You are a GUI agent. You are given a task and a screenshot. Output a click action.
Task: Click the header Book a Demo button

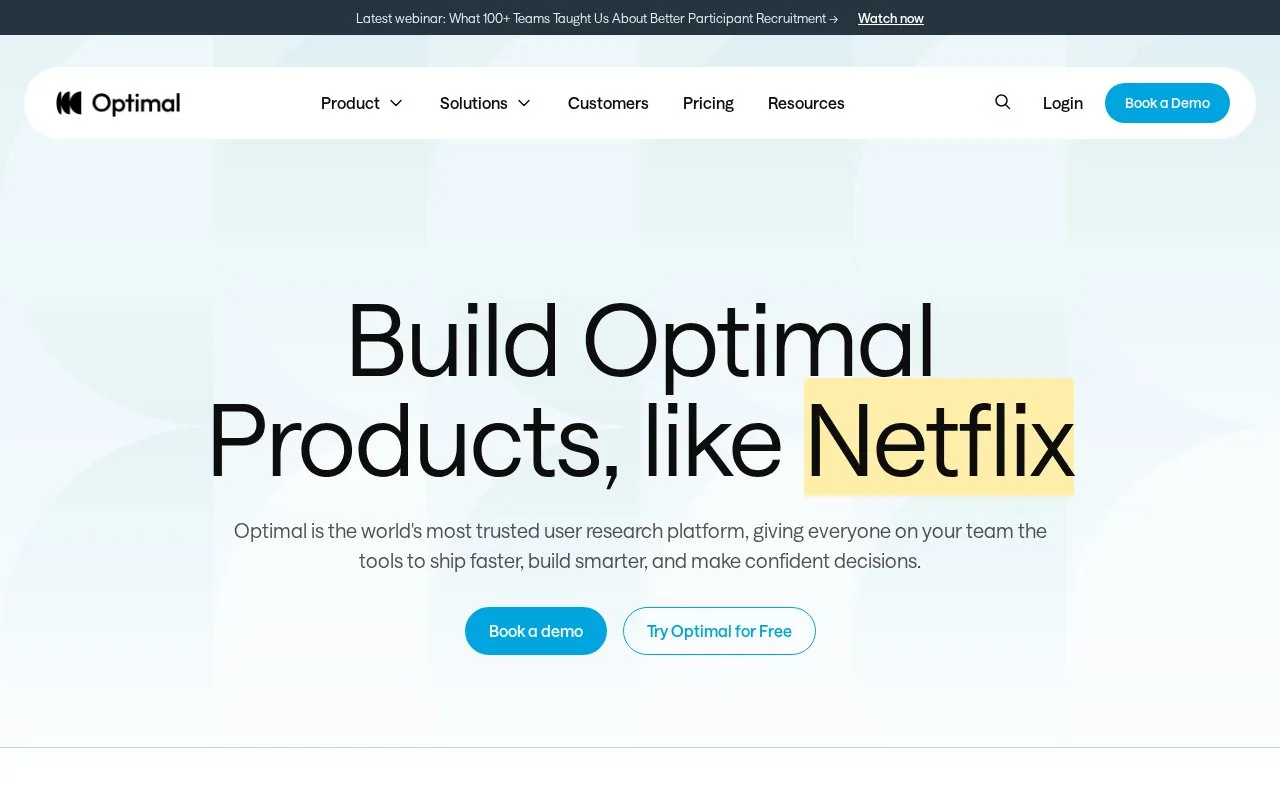click(1167, 103)
